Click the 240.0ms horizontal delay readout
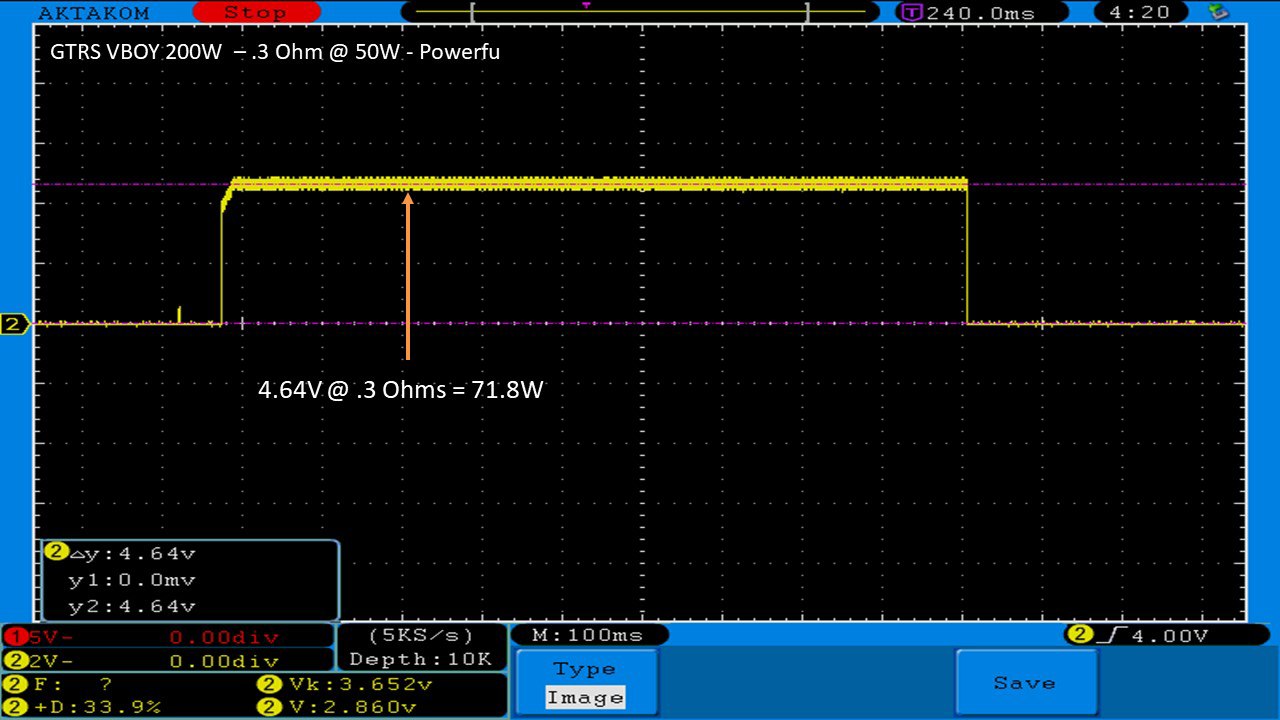Screen dimensions: 1280x720 pyautogui.click(x=970, y=12)
